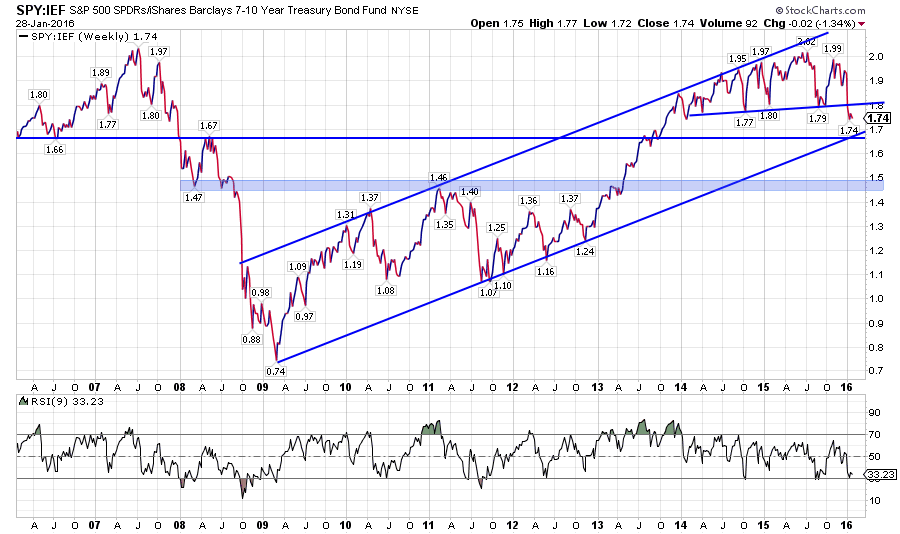Click the 1.07 low label
The width and height of the screenshot is (900, 534).
coord(488,292)
